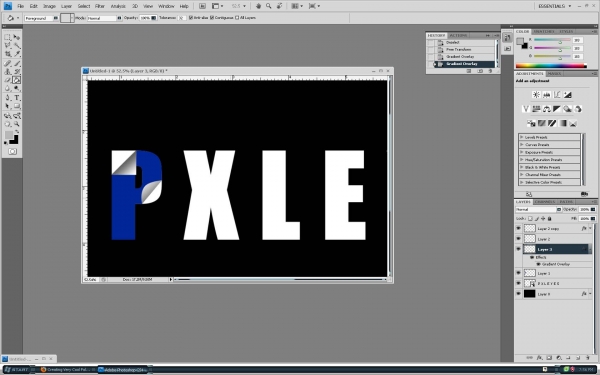Screen dimensions: 600x375
Task: Open the Image menu
Action: [49, 6]
